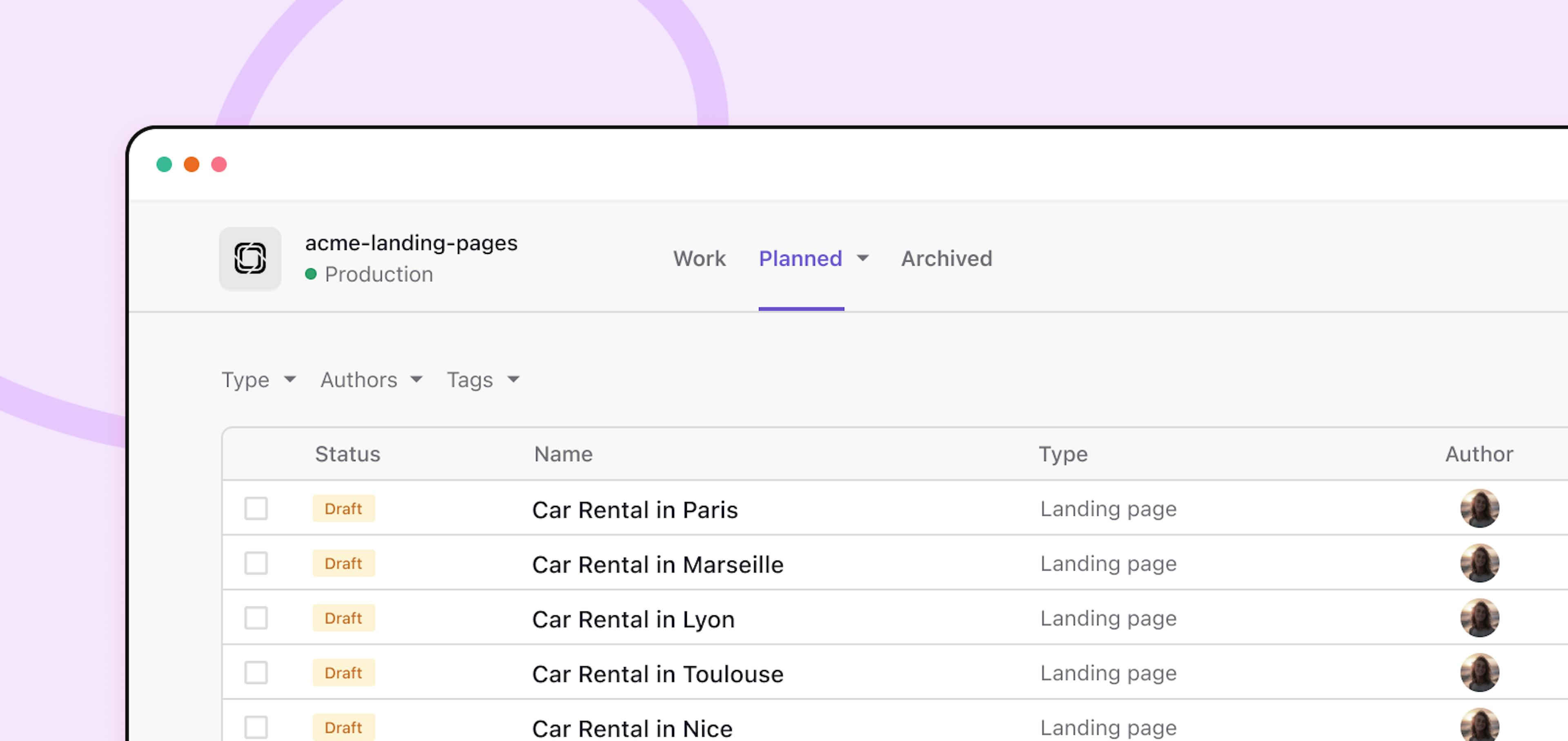Image resolution: width=1568 pixels, height=741 pixels.
Task: Open Car Rental in Marseille document
Action: 657,565
